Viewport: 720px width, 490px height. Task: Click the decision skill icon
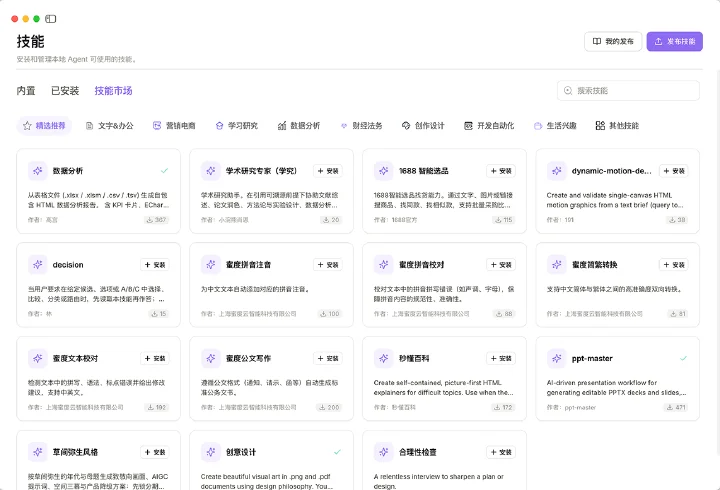pyautogui.click(x=38, y=265)
